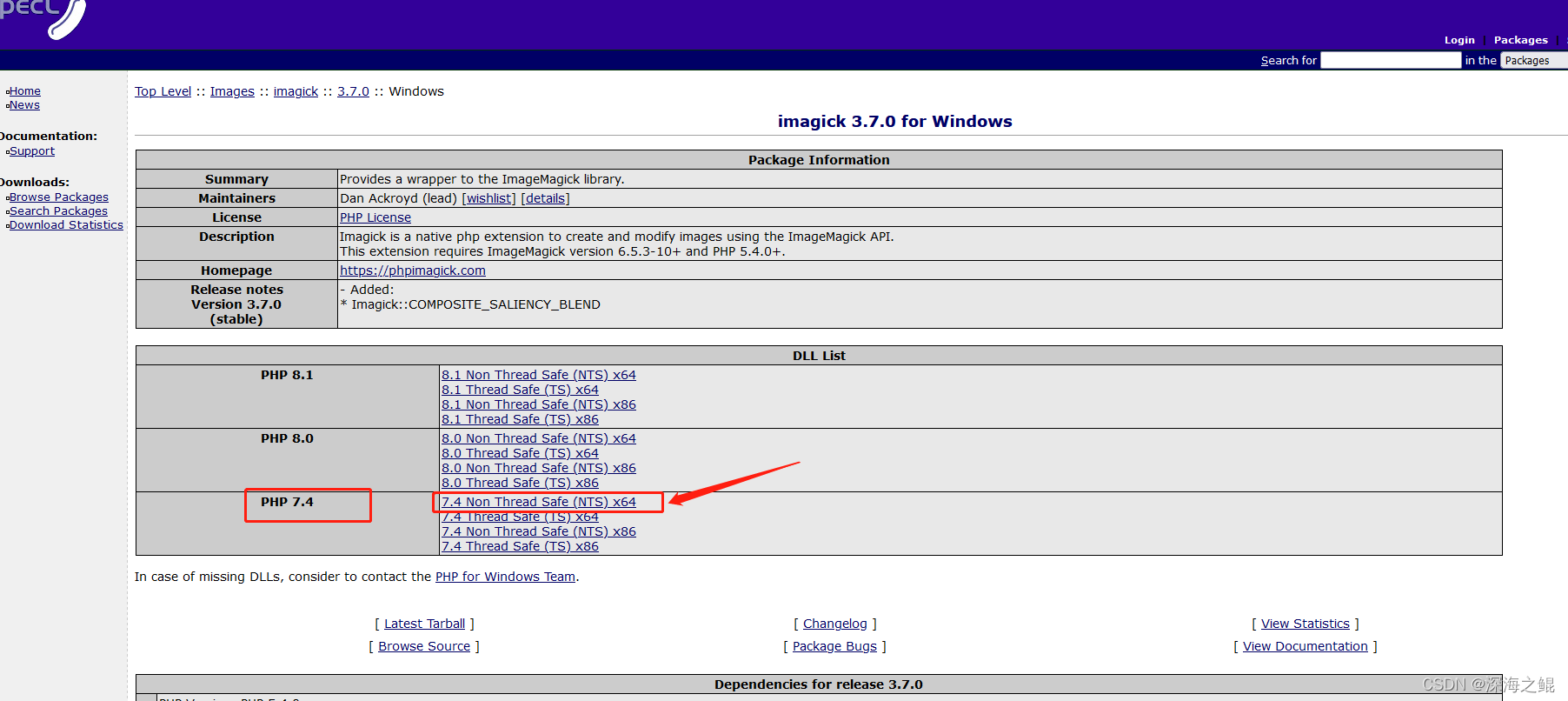Open Search Packages in sidebar
1568x701 pixels.
click(x=59, y=211)
